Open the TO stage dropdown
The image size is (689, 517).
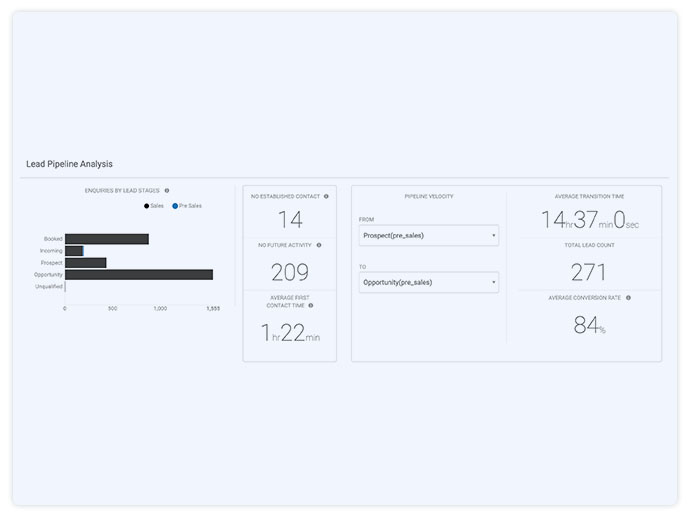429,282
